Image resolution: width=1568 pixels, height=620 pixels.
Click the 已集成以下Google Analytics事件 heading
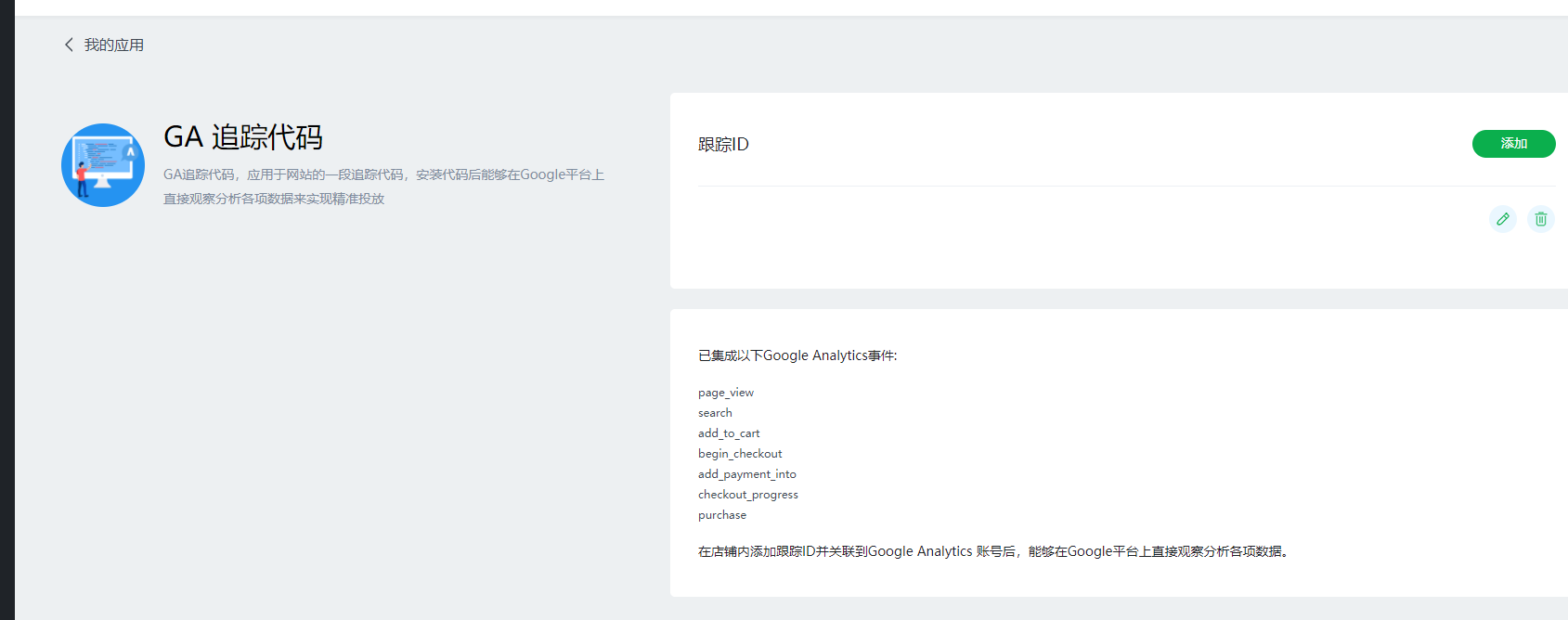pyautogui.click(x=797, y=355)
